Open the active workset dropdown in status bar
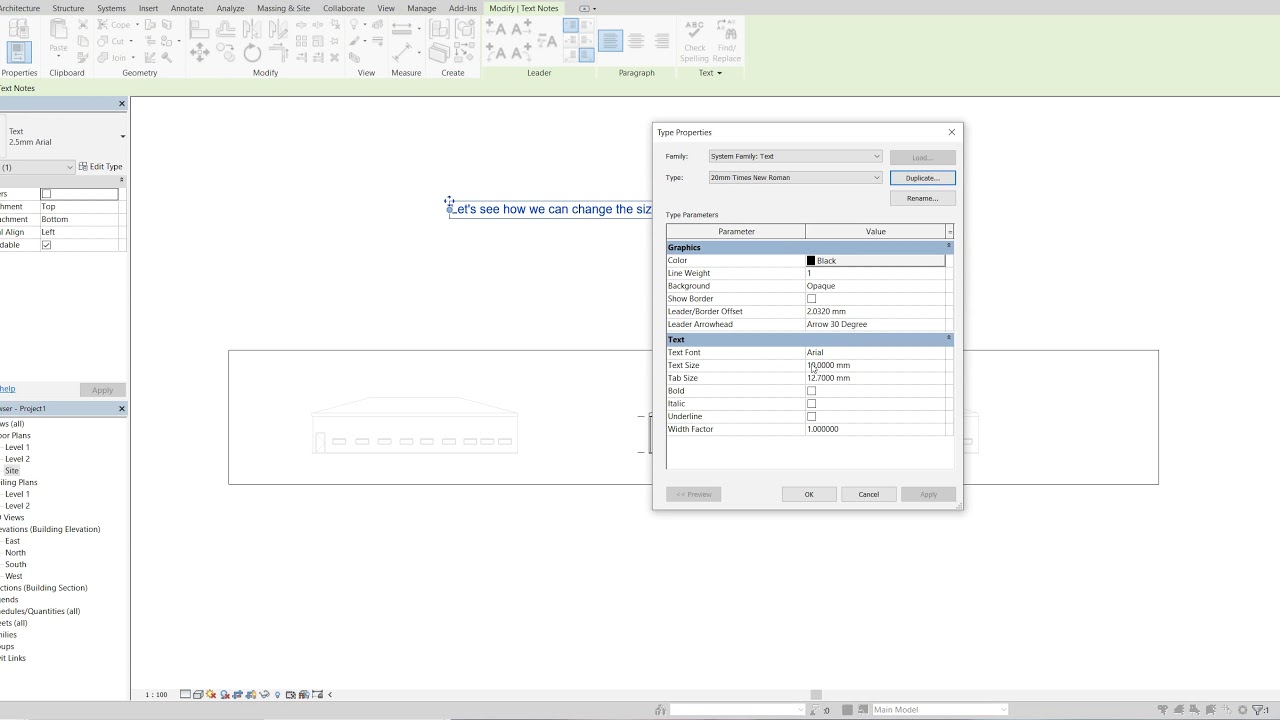Viewport: 1280px width, 720px height. 738,710
